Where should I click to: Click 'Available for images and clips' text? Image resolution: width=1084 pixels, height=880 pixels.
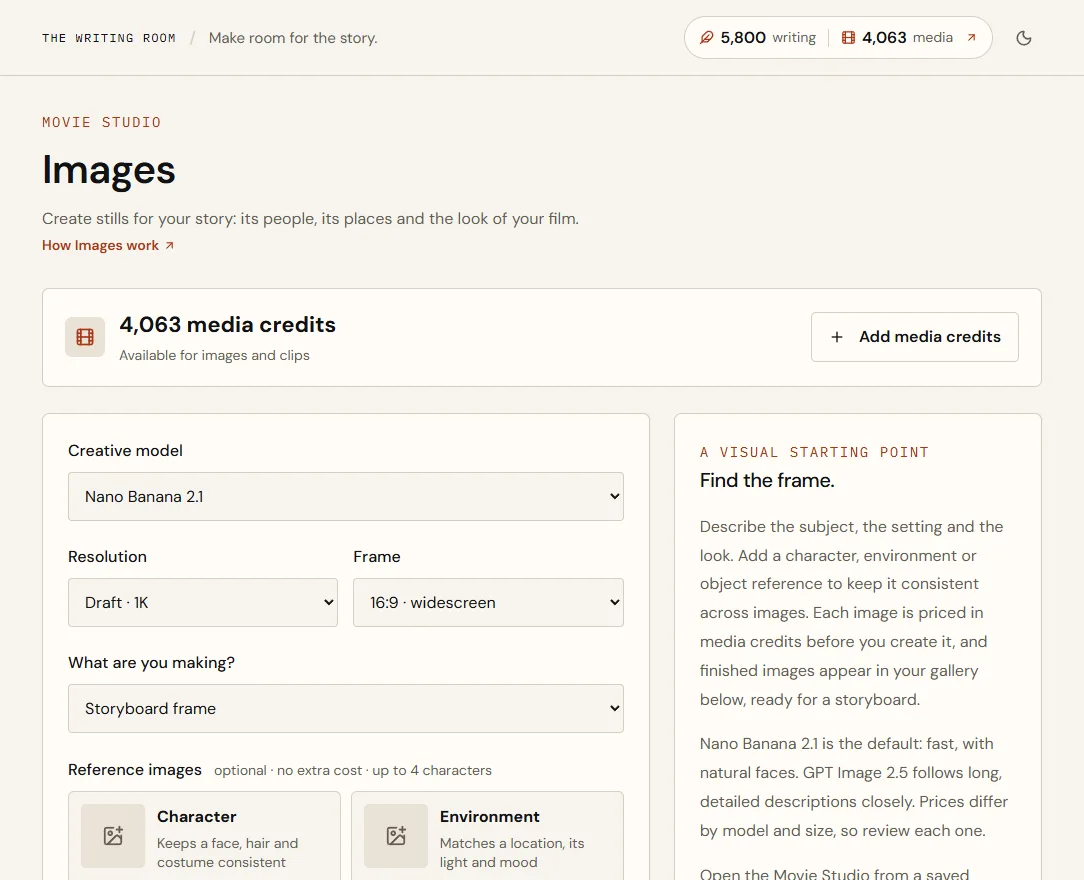pos(214,355)
